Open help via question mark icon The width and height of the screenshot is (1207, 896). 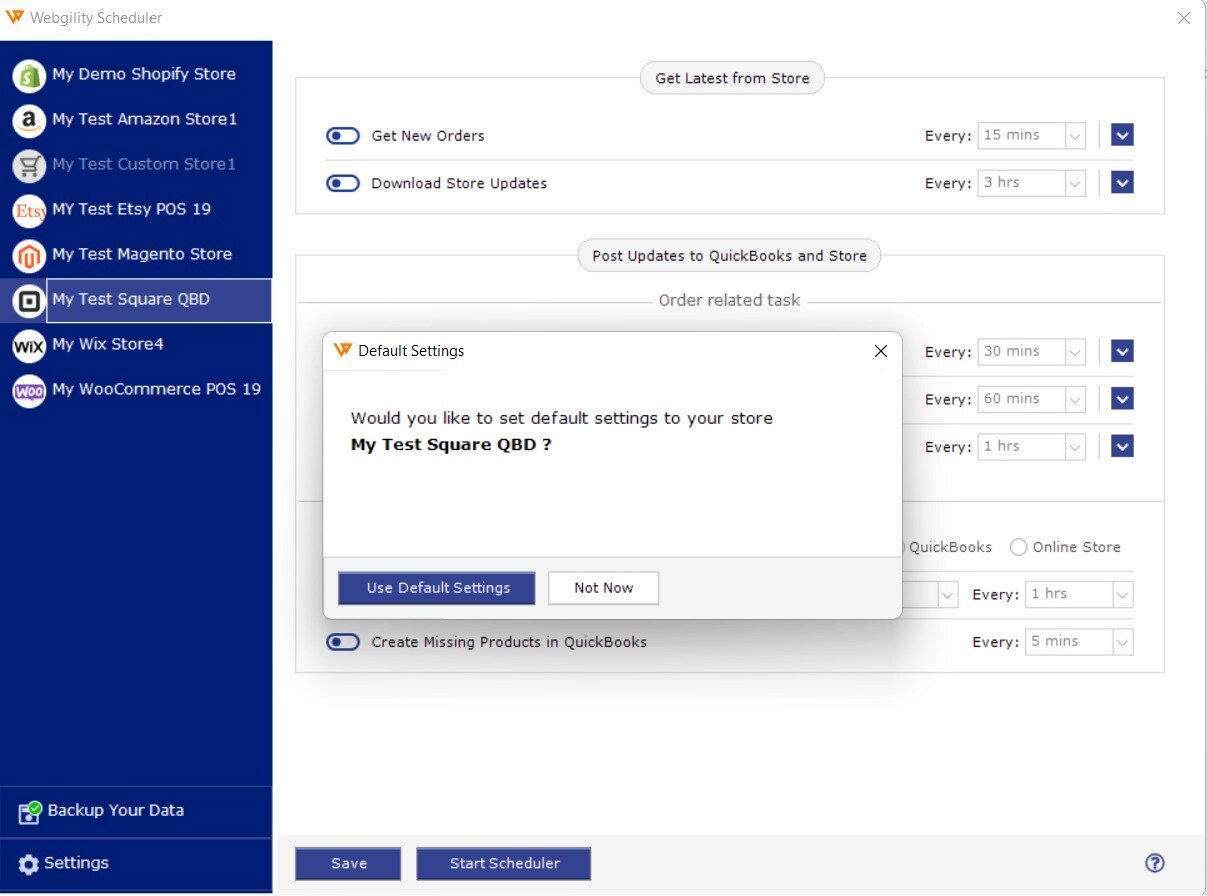[x=1155, y=863]
